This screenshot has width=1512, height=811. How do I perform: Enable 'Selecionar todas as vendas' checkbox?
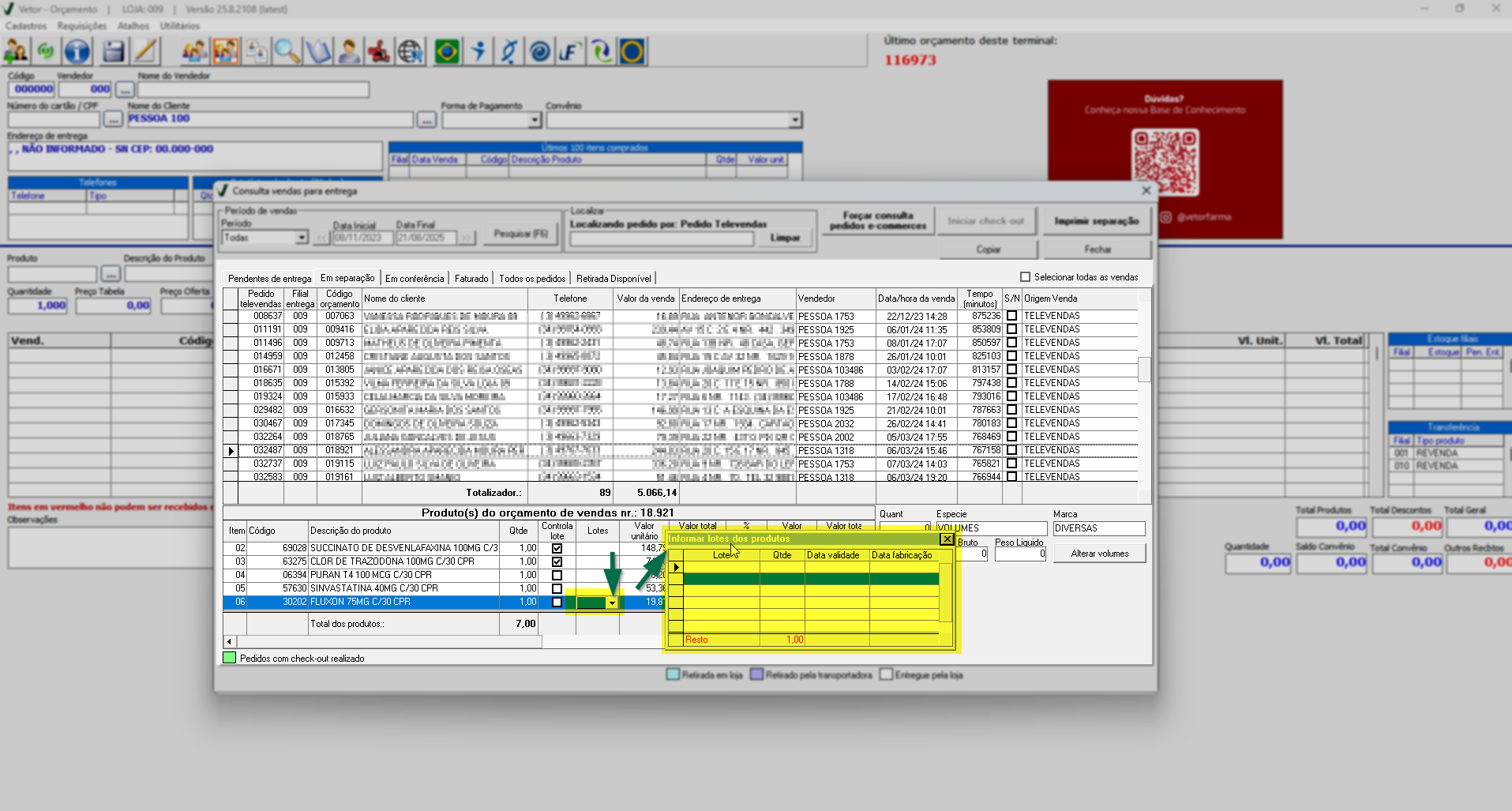(x=1025, y=277)
